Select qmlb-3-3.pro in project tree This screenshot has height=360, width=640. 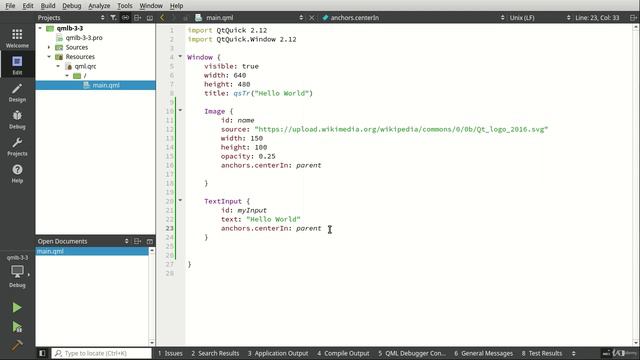(x=84, y=38)
